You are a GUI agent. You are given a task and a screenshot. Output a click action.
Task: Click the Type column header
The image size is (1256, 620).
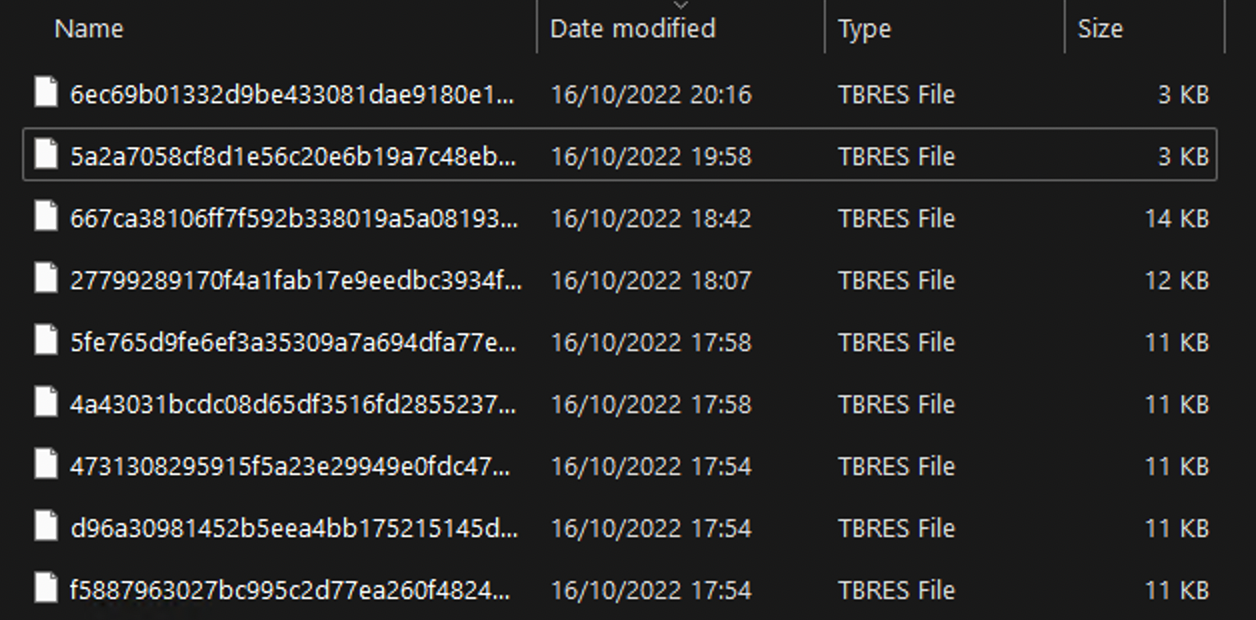pos(864,29)
